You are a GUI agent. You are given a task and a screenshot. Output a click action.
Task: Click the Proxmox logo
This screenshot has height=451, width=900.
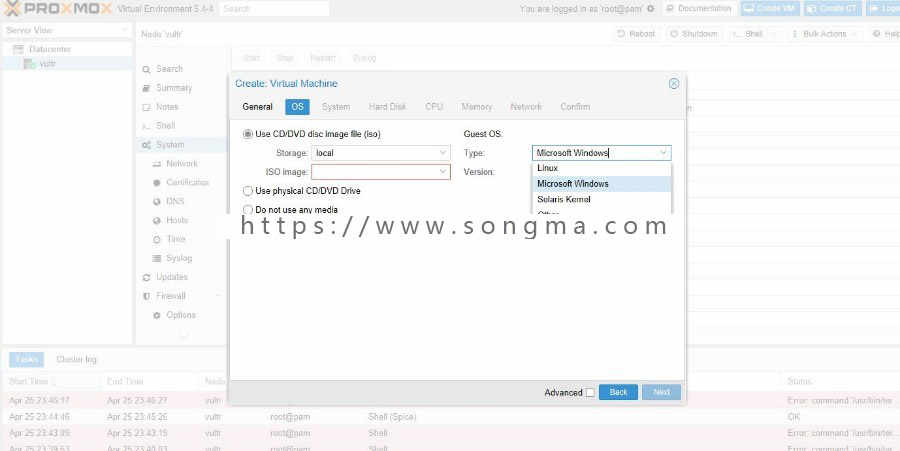[x=57, y=9]
